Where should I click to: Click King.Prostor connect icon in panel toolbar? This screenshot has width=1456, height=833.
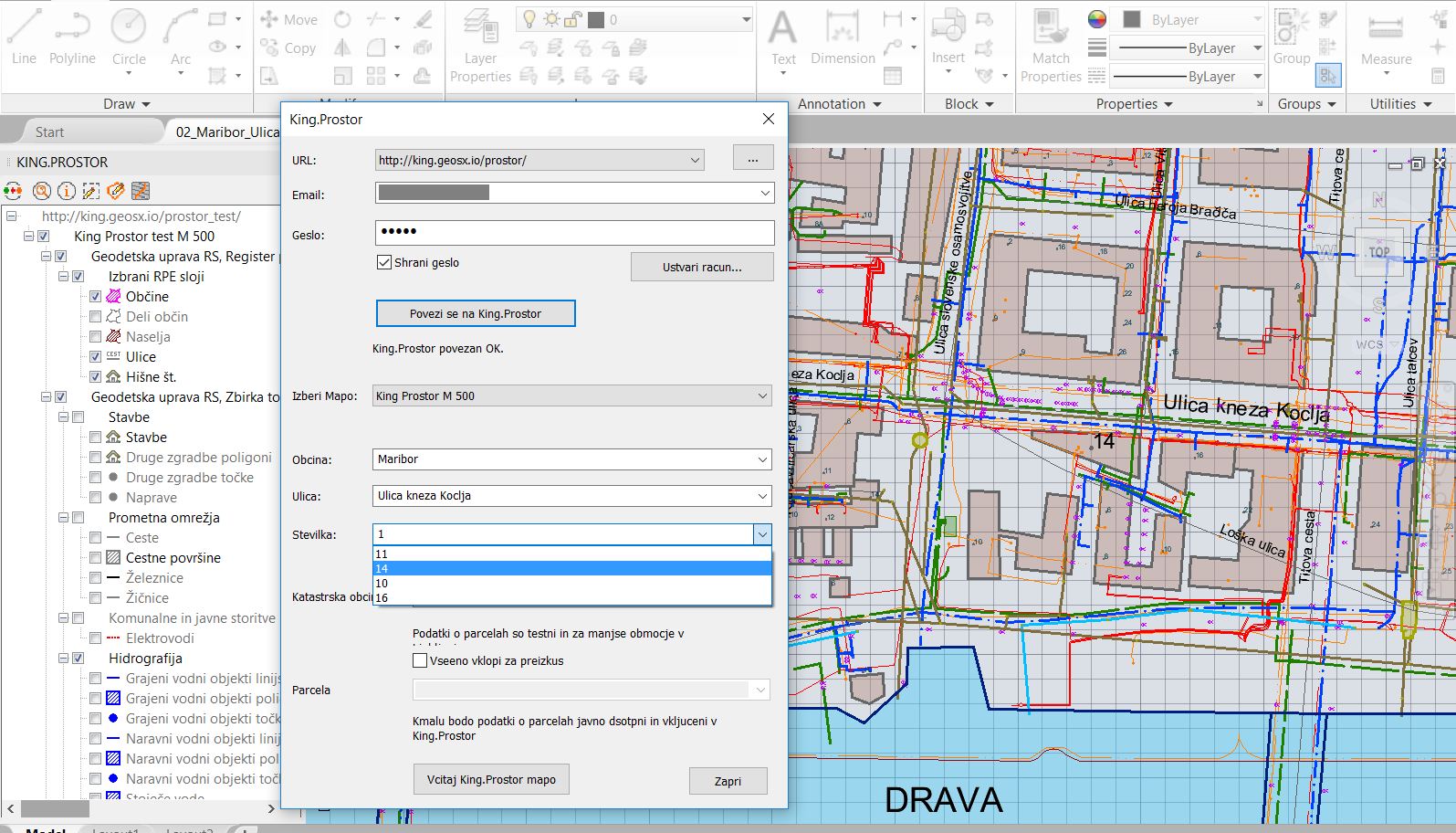[x=13, y=191]
